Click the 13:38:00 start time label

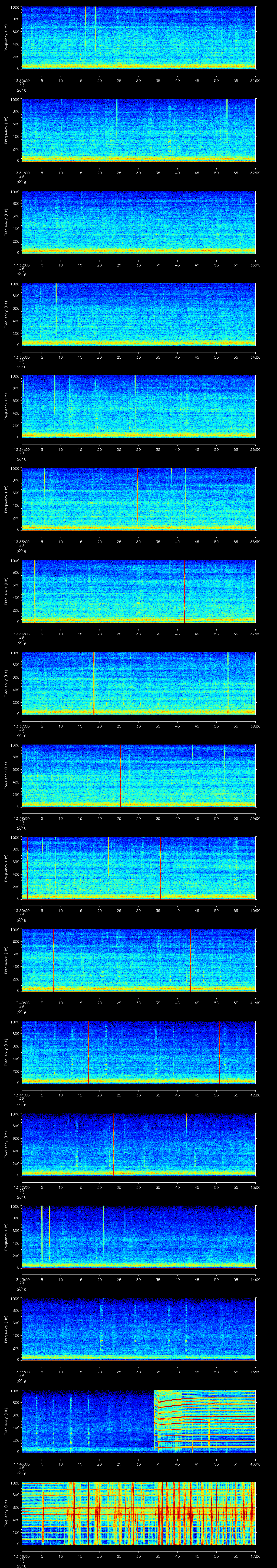point(22,818)
